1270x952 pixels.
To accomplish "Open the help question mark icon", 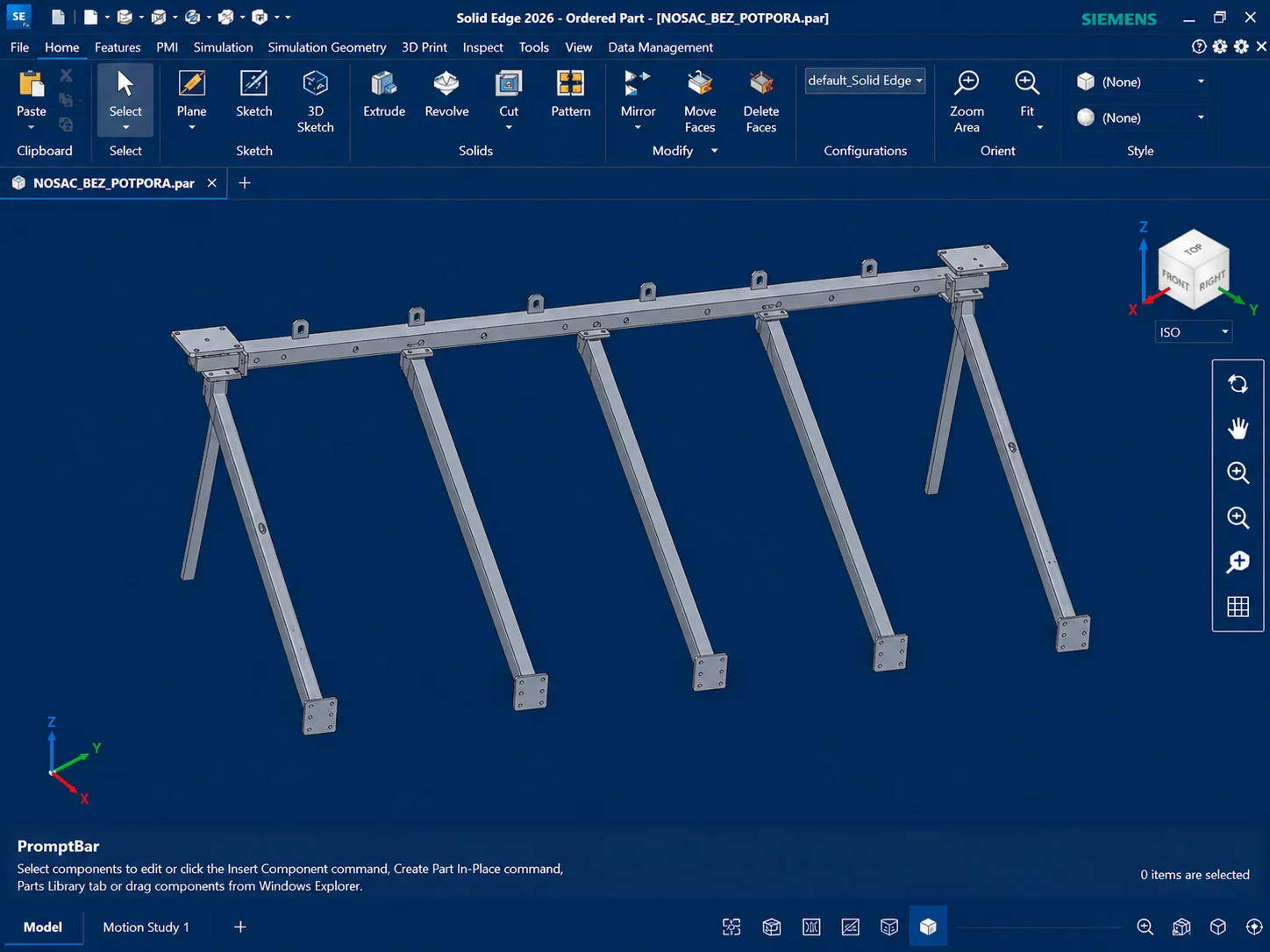I will pos(1199,46).
